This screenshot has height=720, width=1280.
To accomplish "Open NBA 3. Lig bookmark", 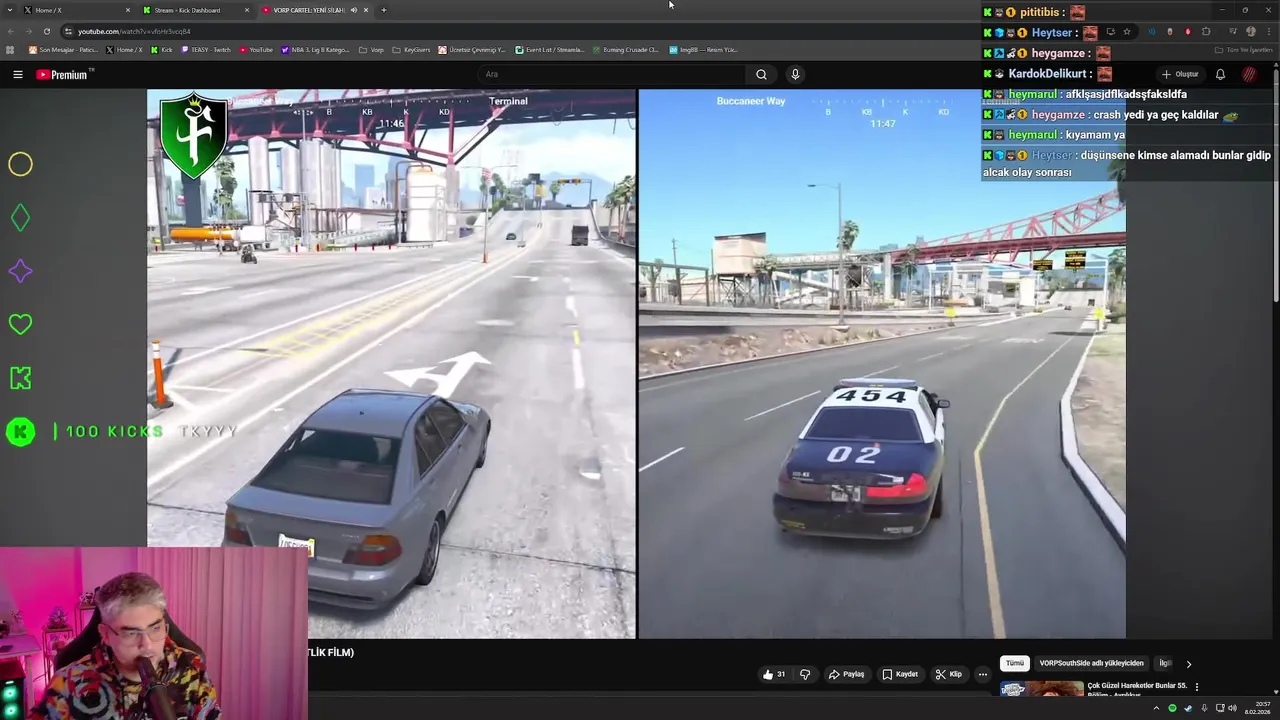I will pyautogui.click(x=315, y=49).
